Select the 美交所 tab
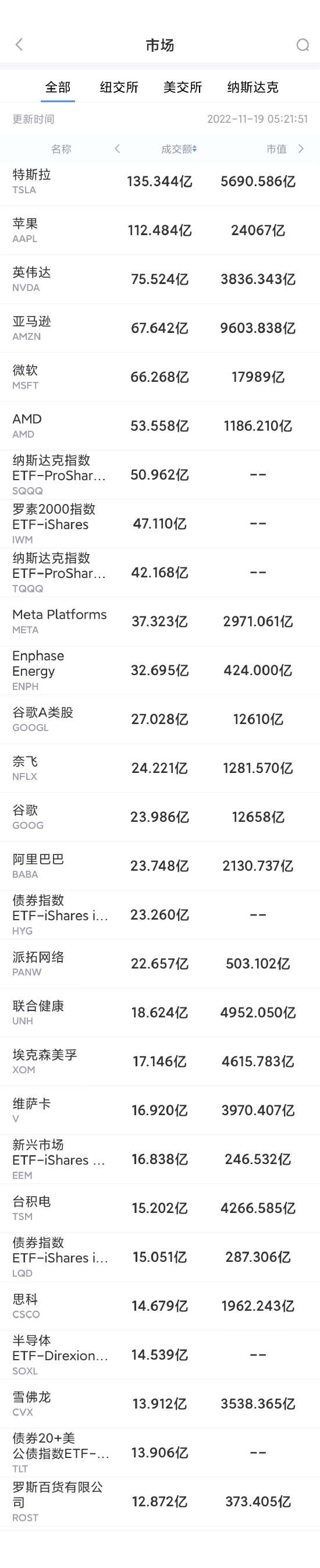 click(183, 87)
